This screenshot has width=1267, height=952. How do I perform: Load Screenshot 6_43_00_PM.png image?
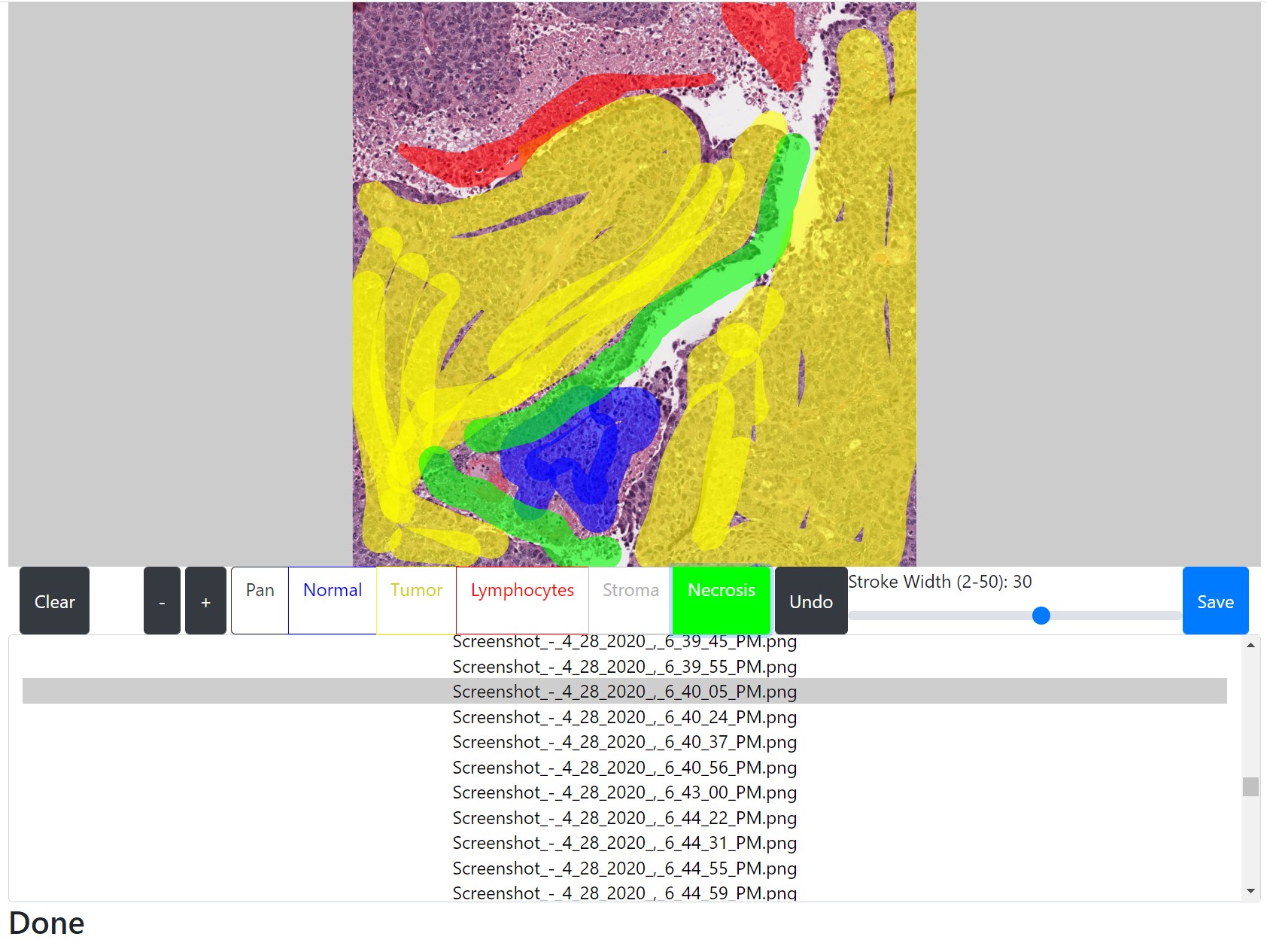click(624, 792)
